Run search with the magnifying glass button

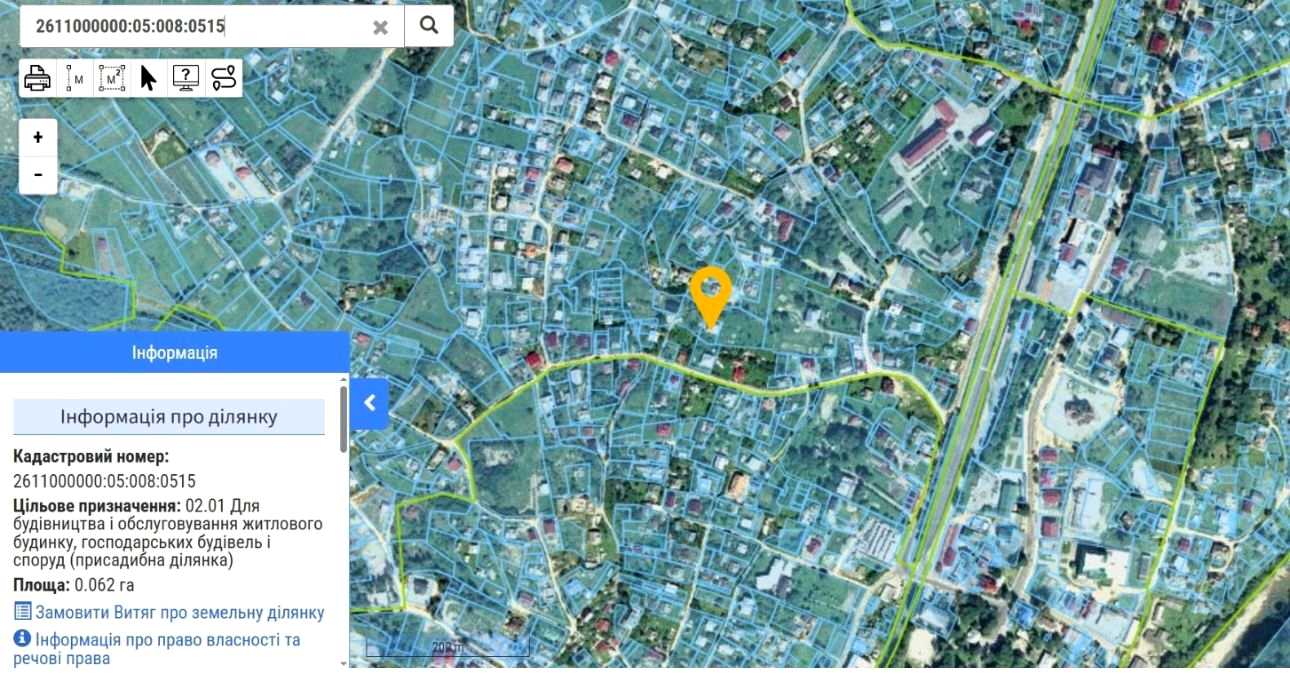[429, 26]
